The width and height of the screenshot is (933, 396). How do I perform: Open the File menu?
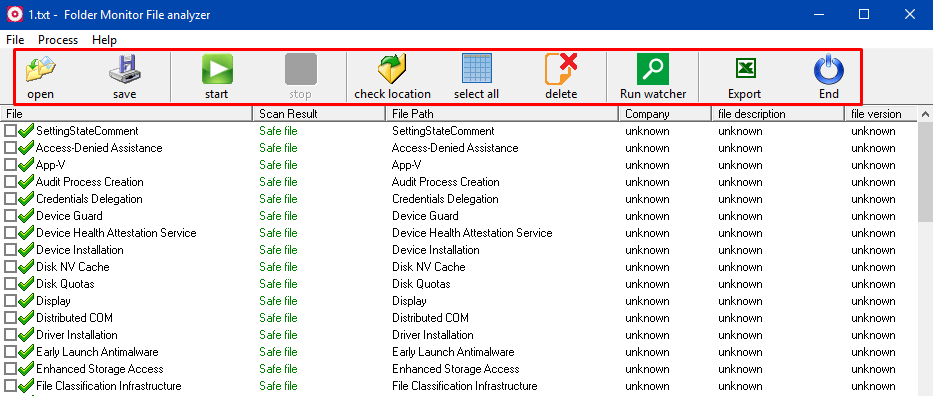15,40
